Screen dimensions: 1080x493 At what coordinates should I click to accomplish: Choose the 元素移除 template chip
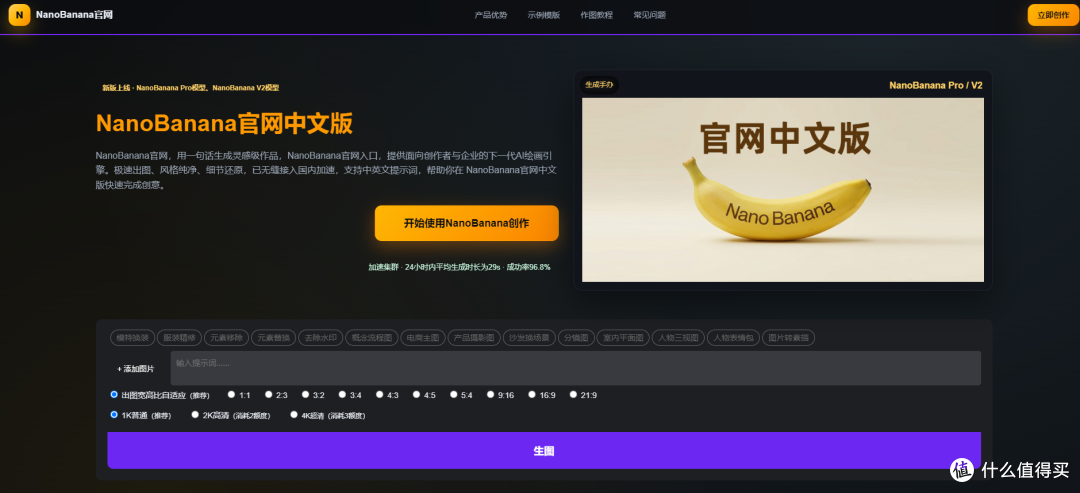(226, 337)
